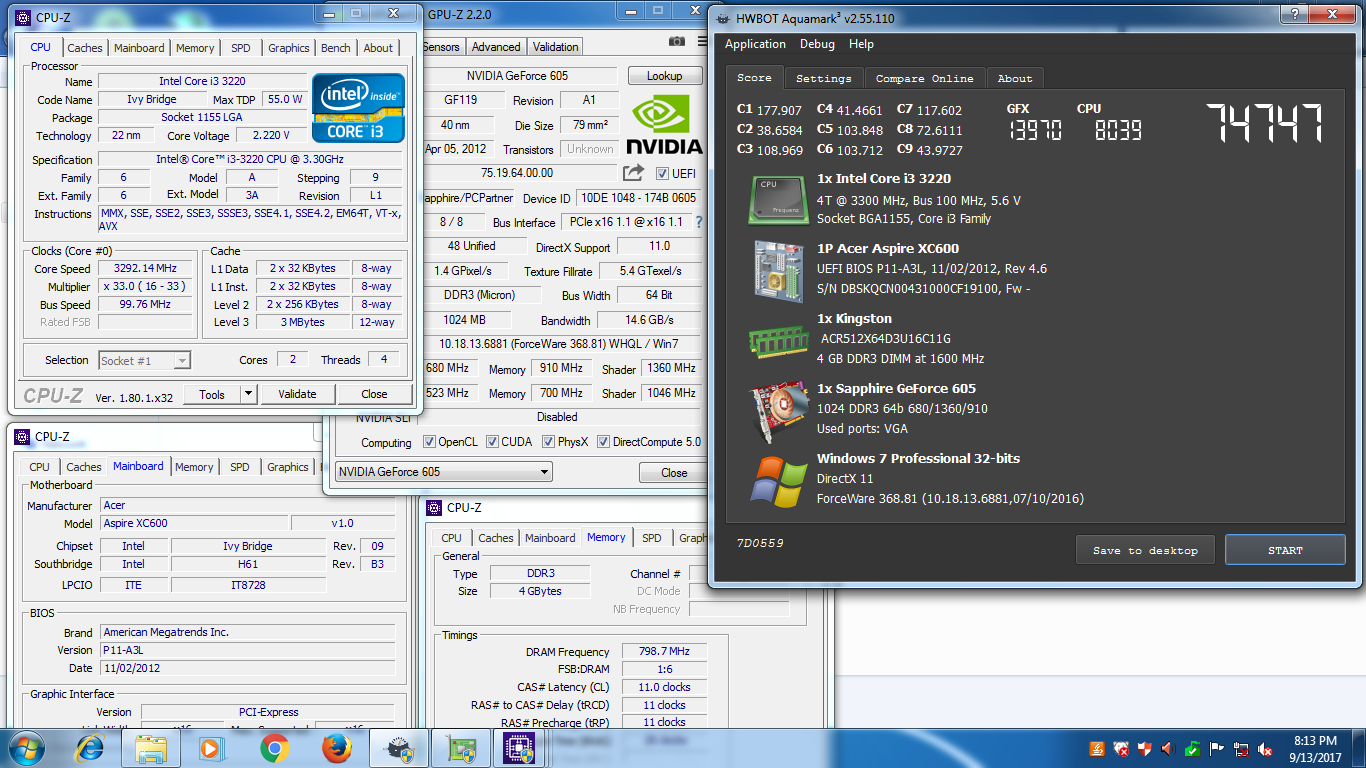Switch to the Advanced tab in GPU-Z
This screenshot has width=1366, height=768.
(x=496, y=47)
